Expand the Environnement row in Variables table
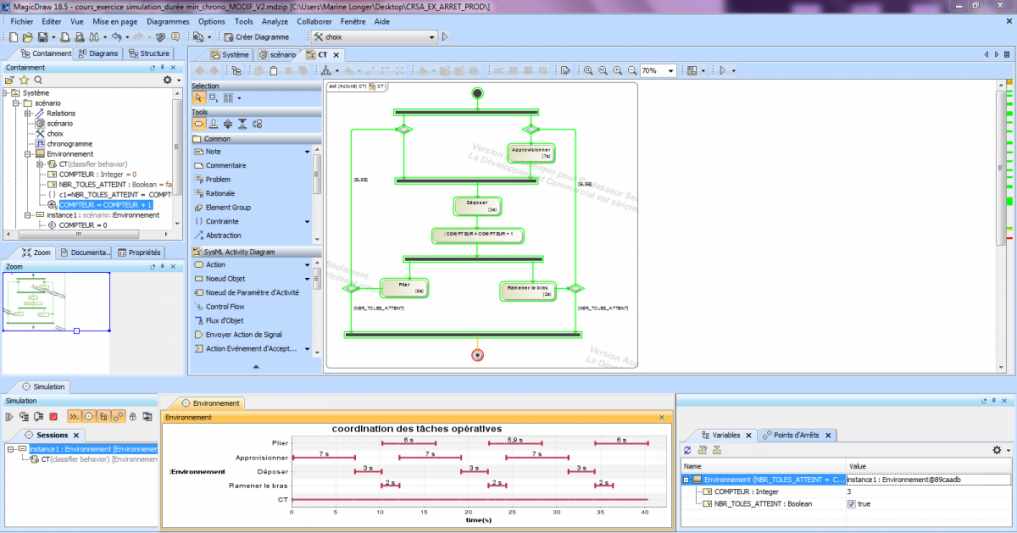The image size is (1017, 533). pyautogui.click(x=686, y=480)
